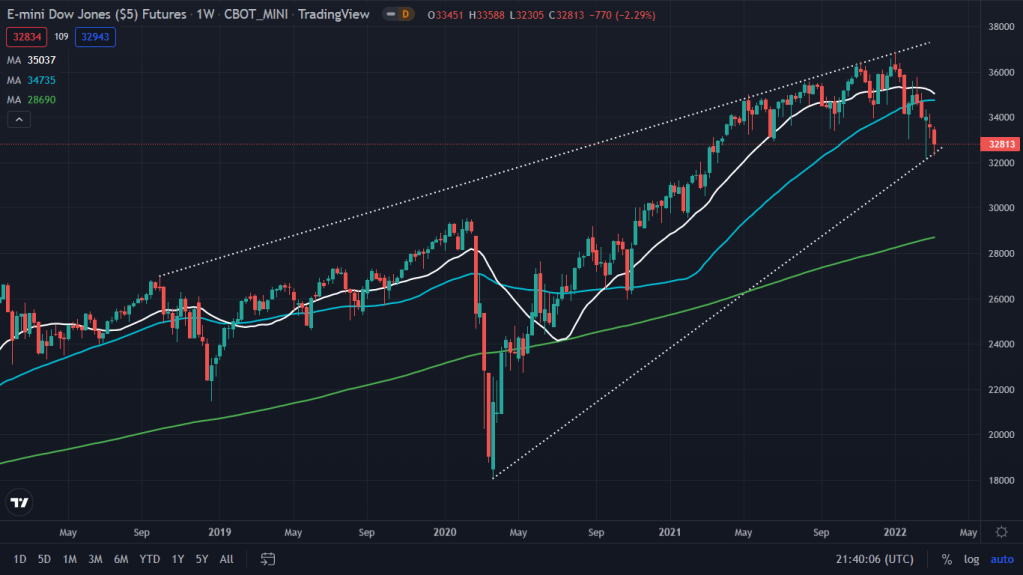Show All time range data

pos(227,558)
